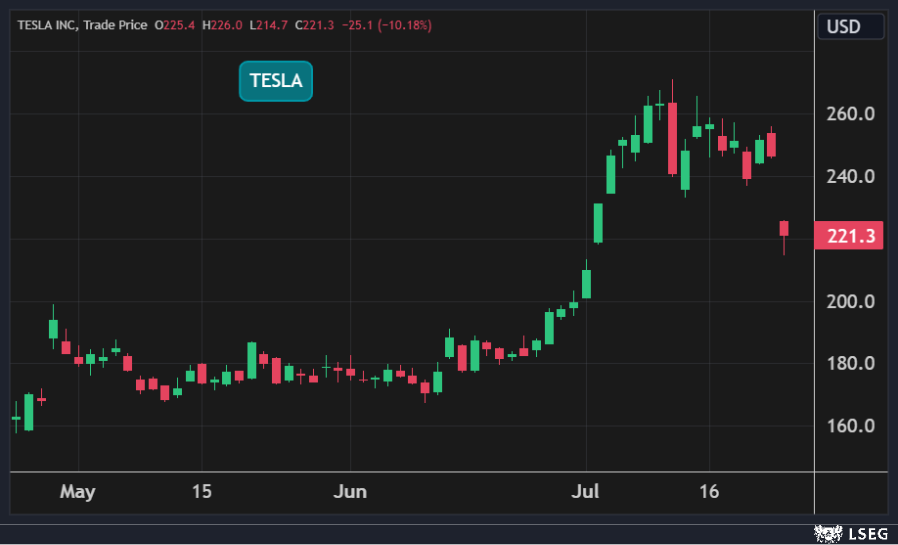Click the open price value O225.4
Screen dimensions: 898x545
pyautogui.click(x=175, y=25)
